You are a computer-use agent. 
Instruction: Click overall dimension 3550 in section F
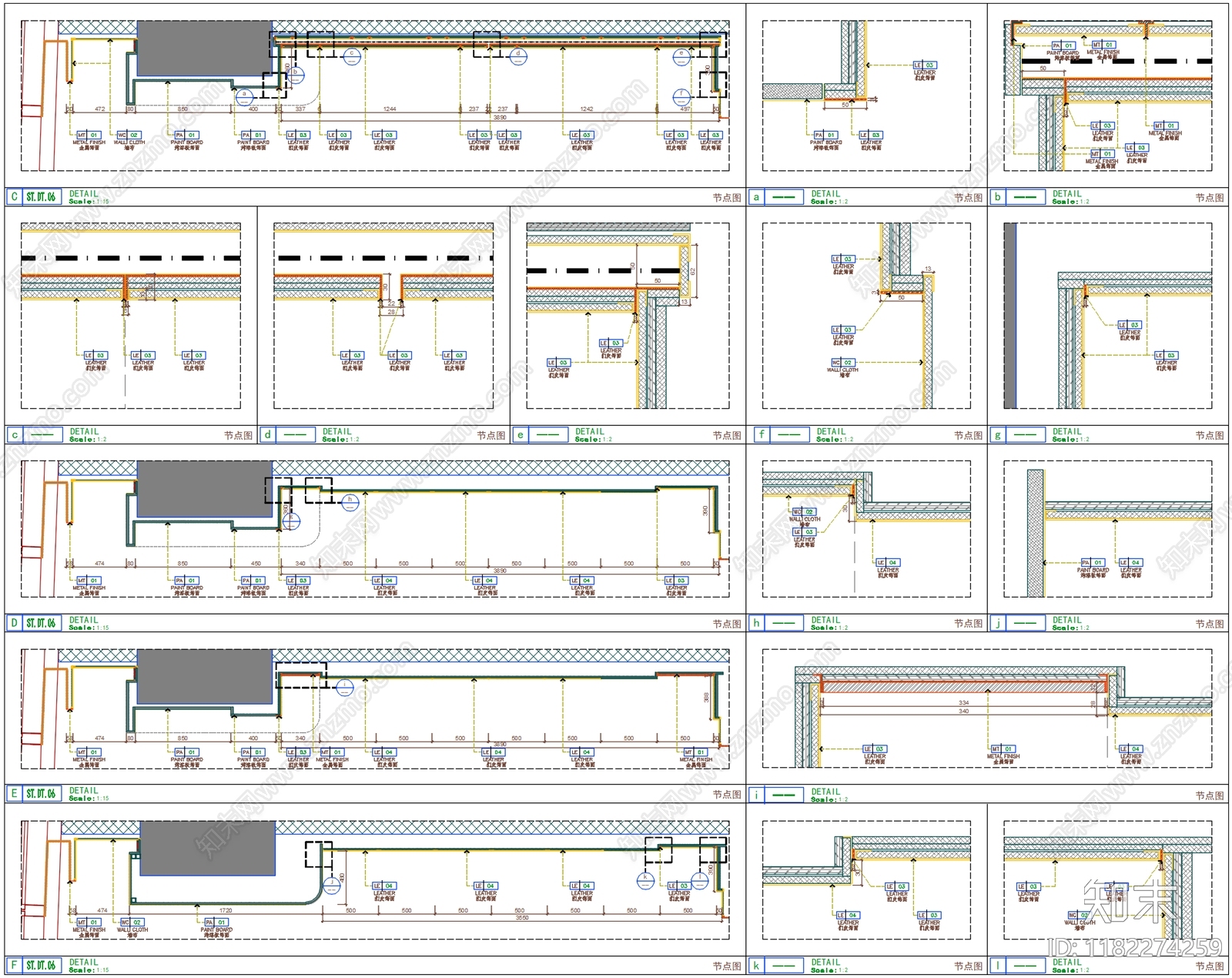(x=522, y=918)
